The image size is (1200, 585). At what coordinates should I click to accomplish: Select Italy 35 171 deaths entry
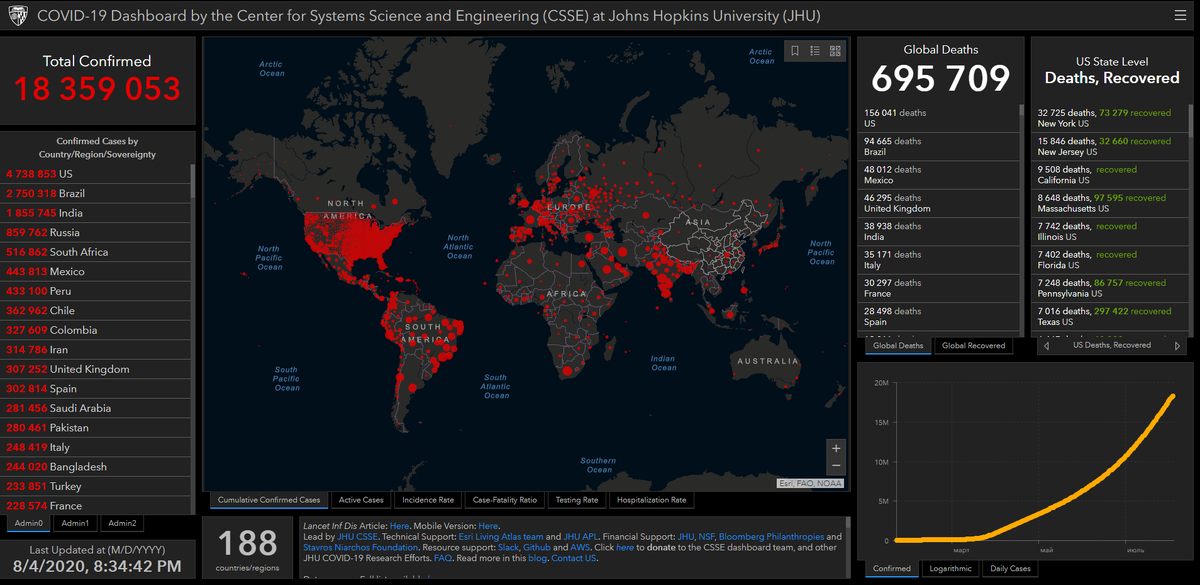[x=938, y=260]
